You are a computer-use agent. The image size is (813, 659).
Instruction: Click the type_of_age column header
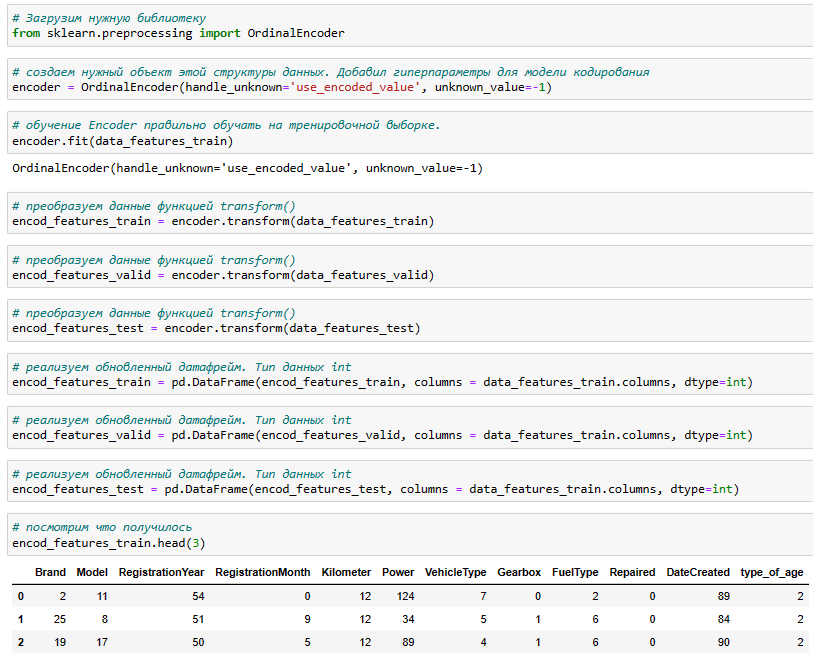coord(772,572)
